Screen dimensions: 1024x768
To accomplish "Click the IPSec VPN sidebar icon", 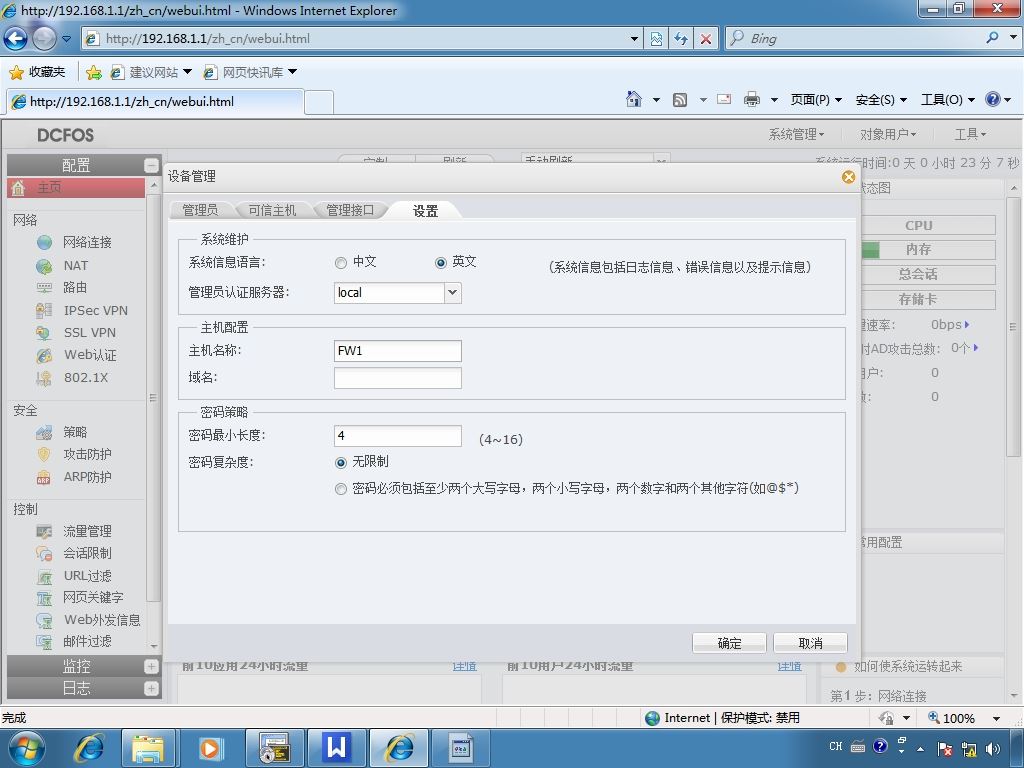I will pos(44,310).
